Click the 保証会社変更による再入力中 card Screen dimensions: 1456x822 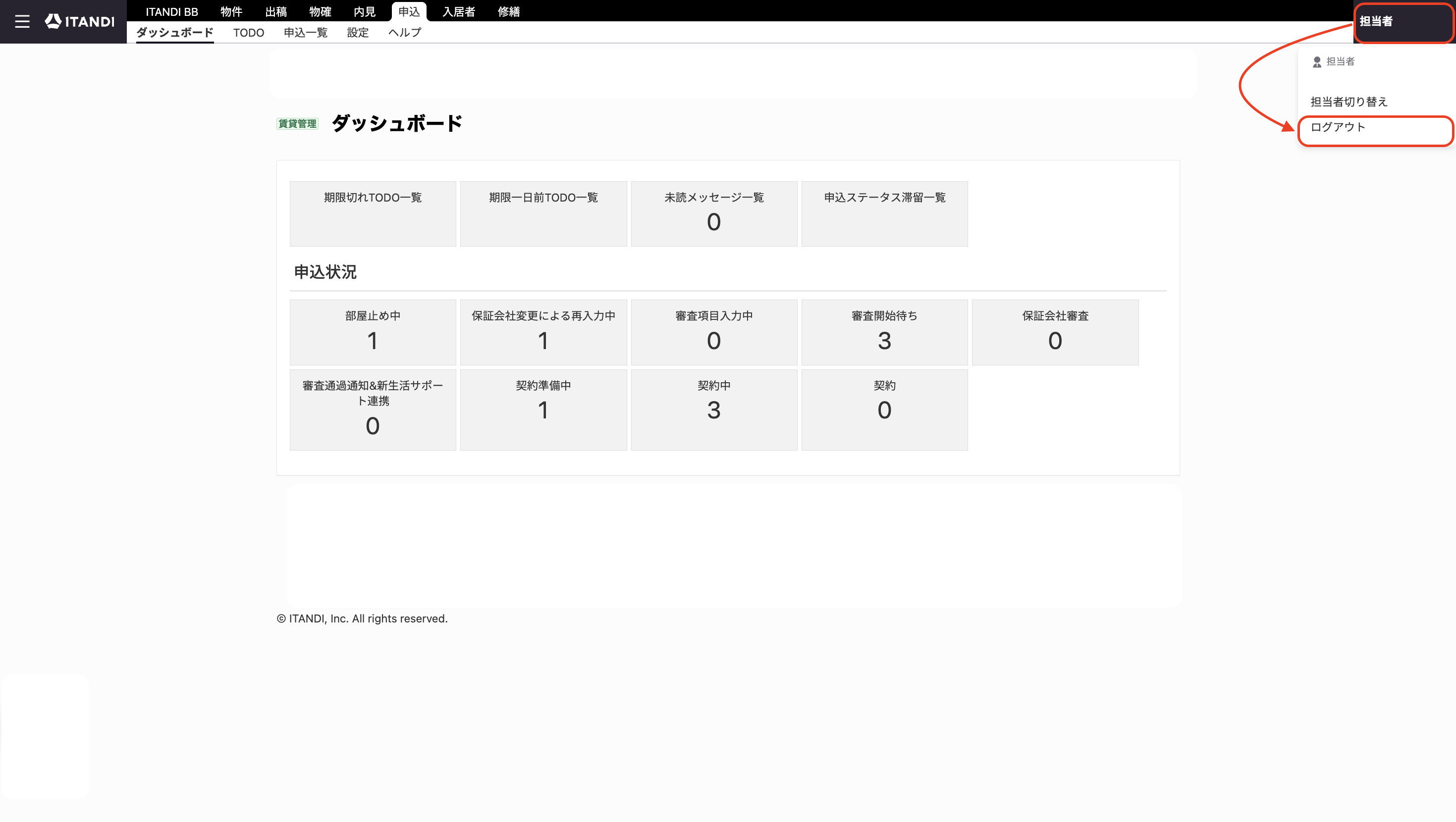[x=543, y=332]
